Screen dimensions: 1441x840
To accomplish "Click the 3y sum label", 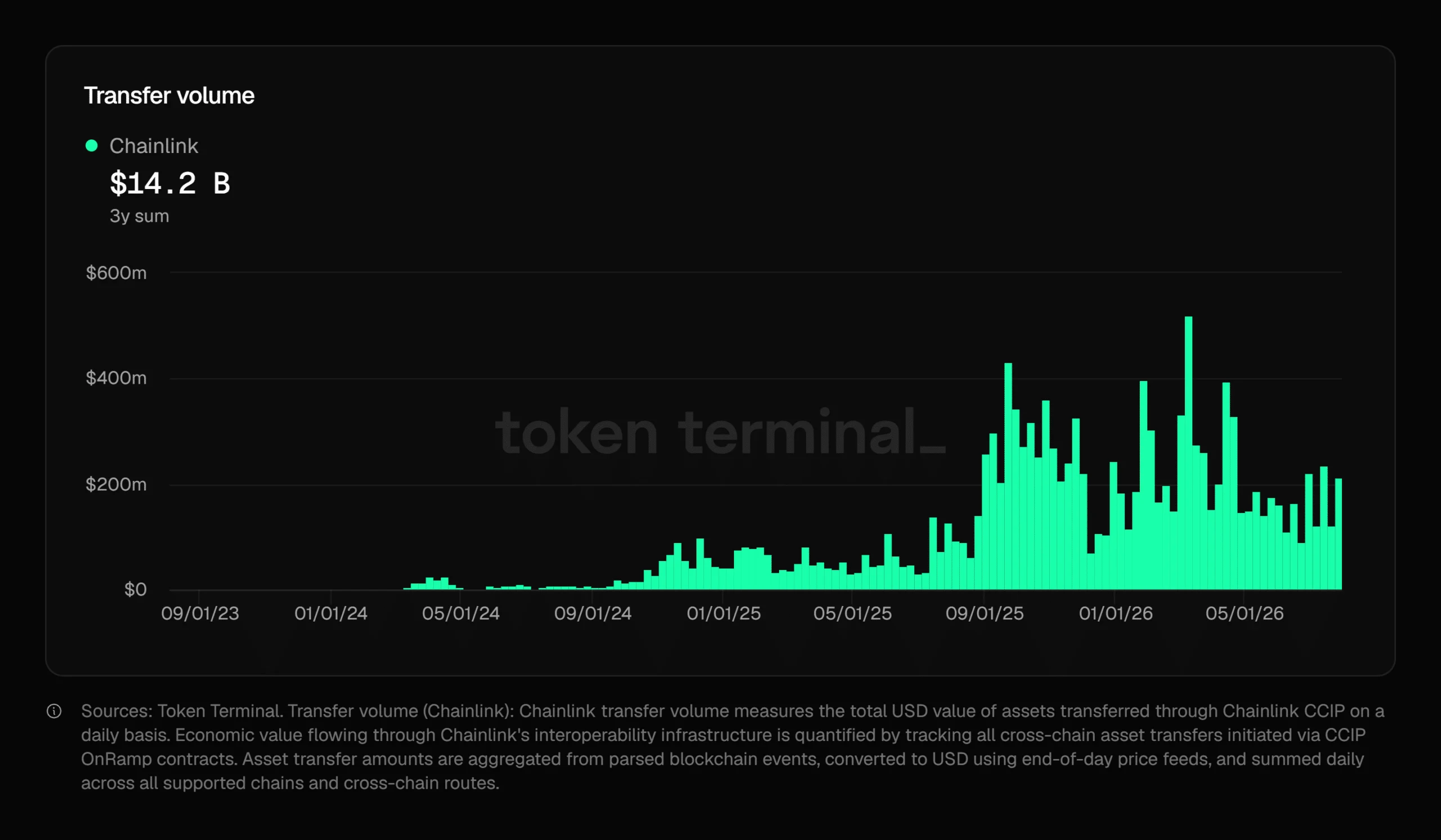I will (x=140, y=216).
